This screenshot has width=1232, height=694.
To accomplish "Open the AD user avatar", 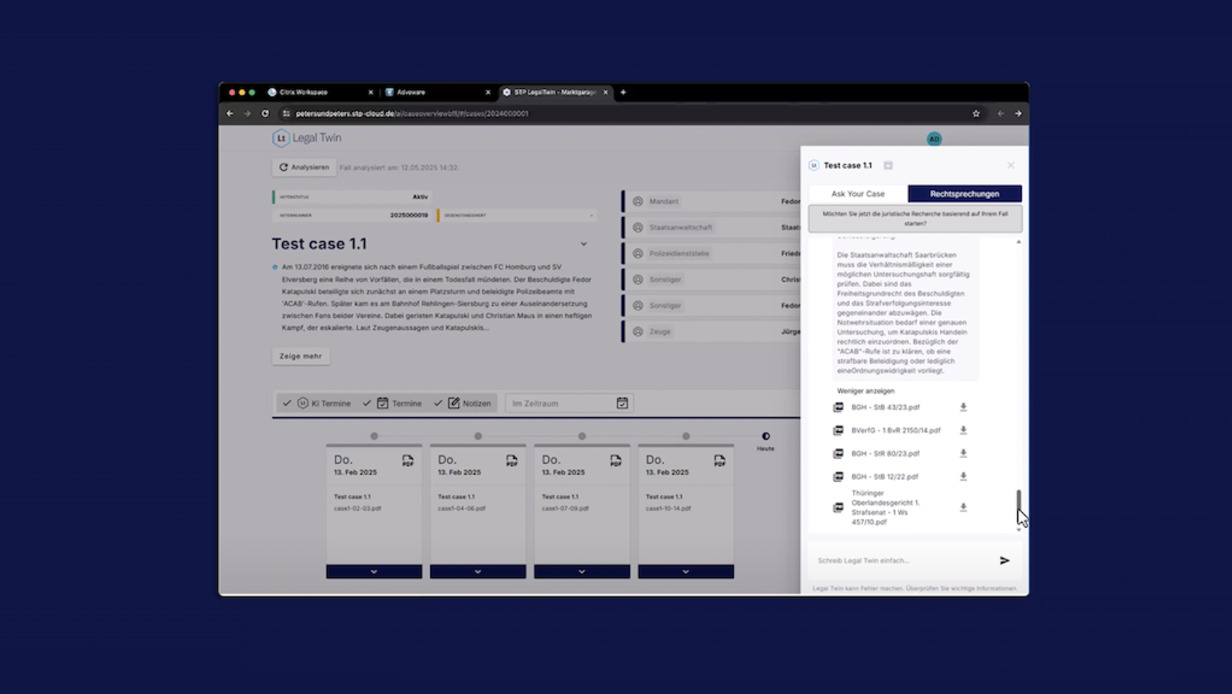I will point(934,139).
